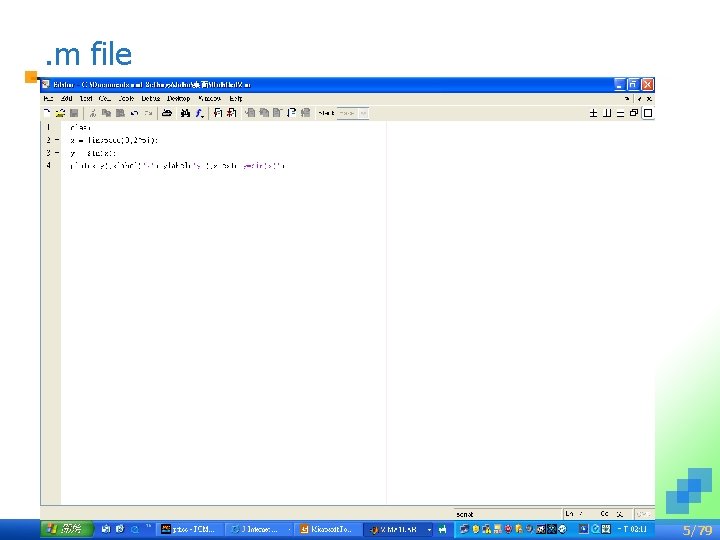Image resolution: width=720 pixels, height=540 pixels.
Task: Click the debug Step In toolbar icon
Action: point(264,113)
